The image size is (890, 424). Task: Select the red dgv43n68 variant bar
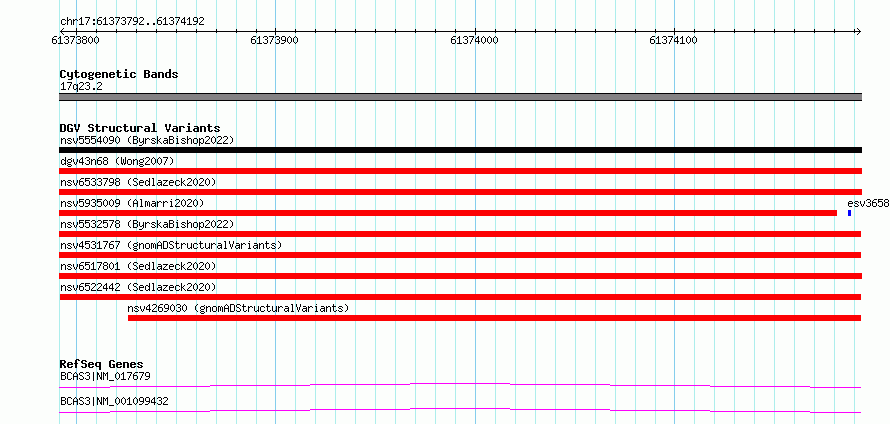point(460,171)
